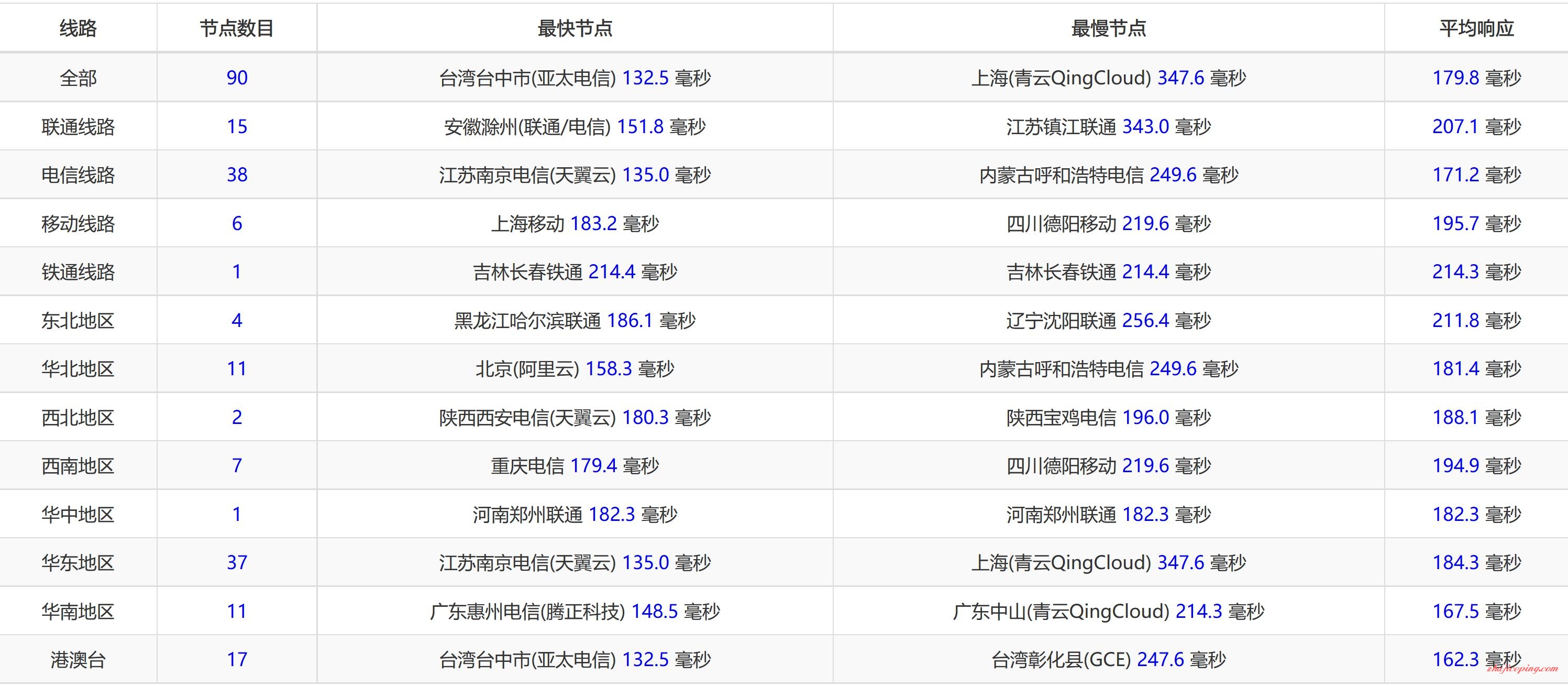Click node count 17 for 港澳台

[237, 659]
